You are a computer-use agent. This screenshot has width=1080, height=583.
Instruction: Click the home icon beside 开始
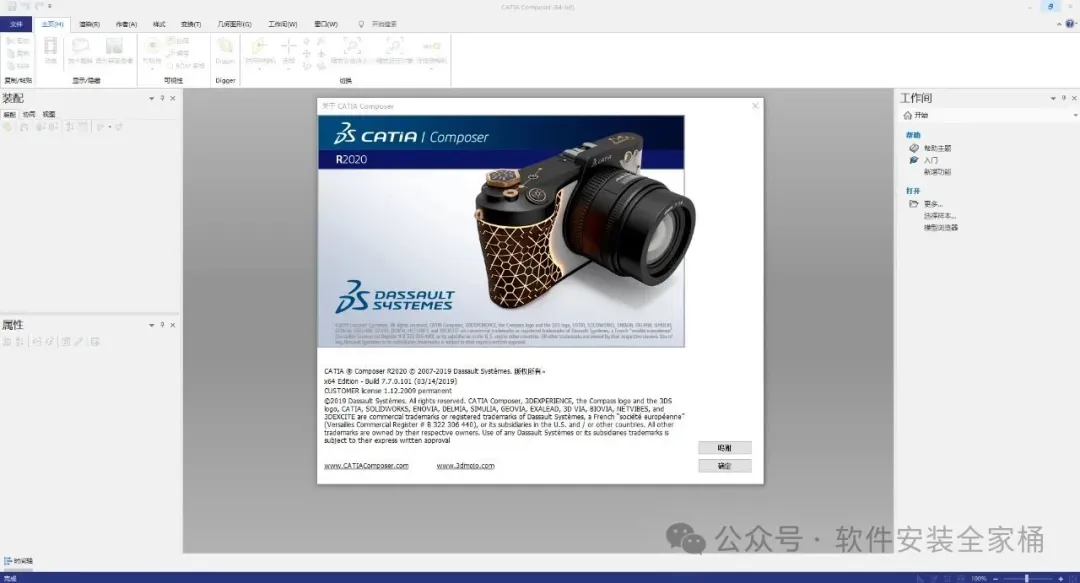(908, 115)
